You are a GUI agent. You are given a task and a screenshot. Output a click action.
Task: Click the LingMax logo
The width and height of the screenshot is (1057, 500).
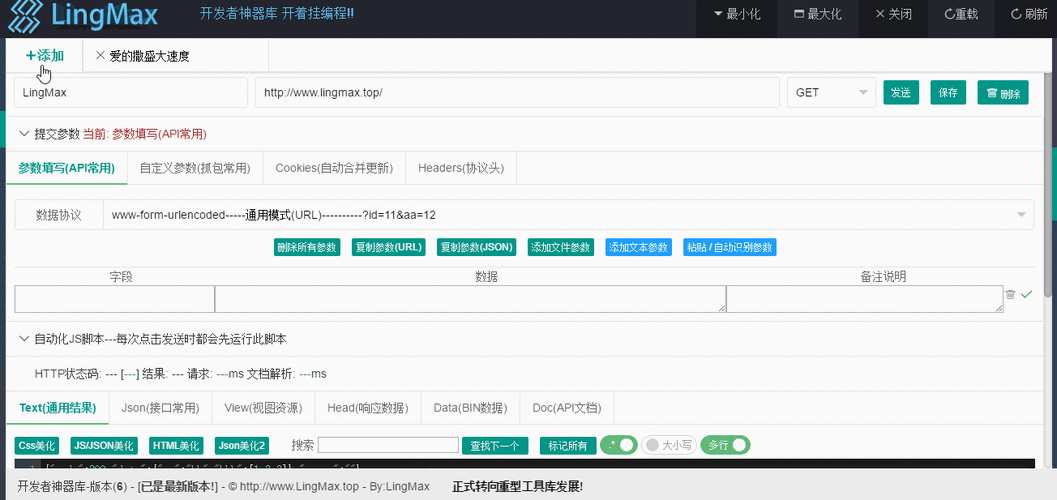pyautogui.click(x=85, y=16)
